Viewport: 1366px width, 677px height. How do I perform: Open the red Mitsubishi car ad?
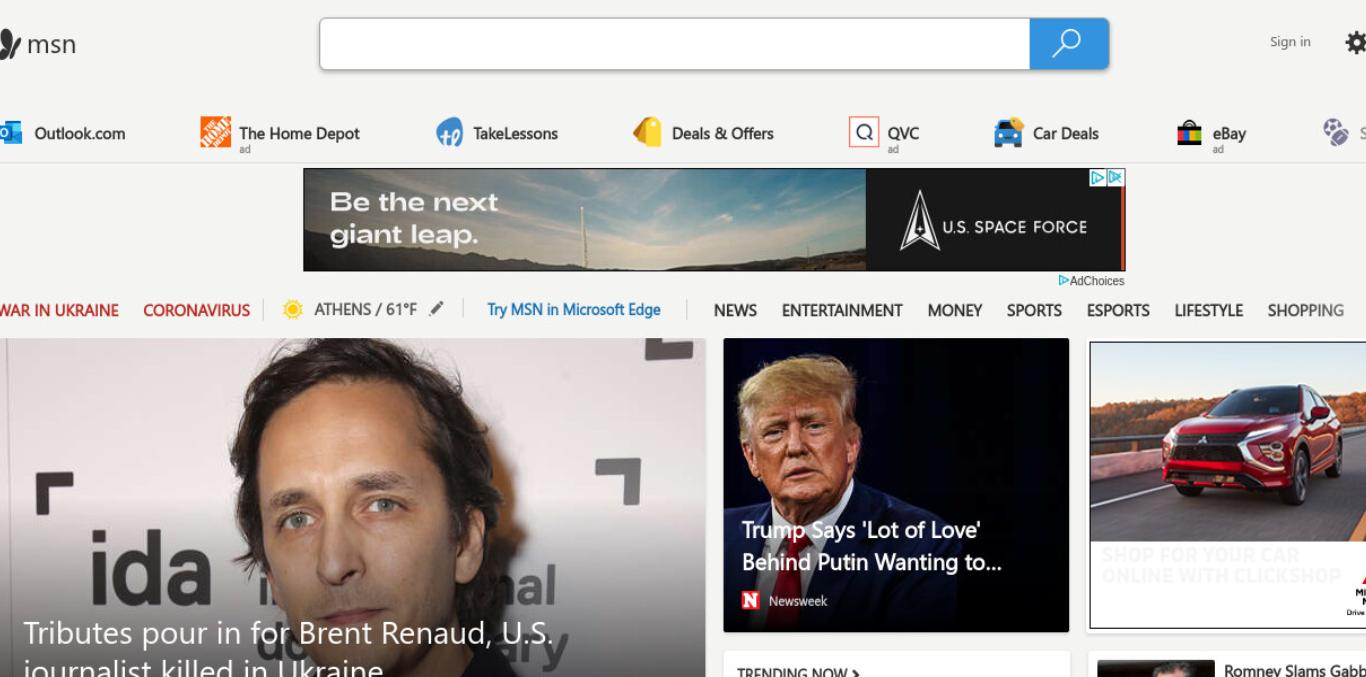(x=1228, y=485)
